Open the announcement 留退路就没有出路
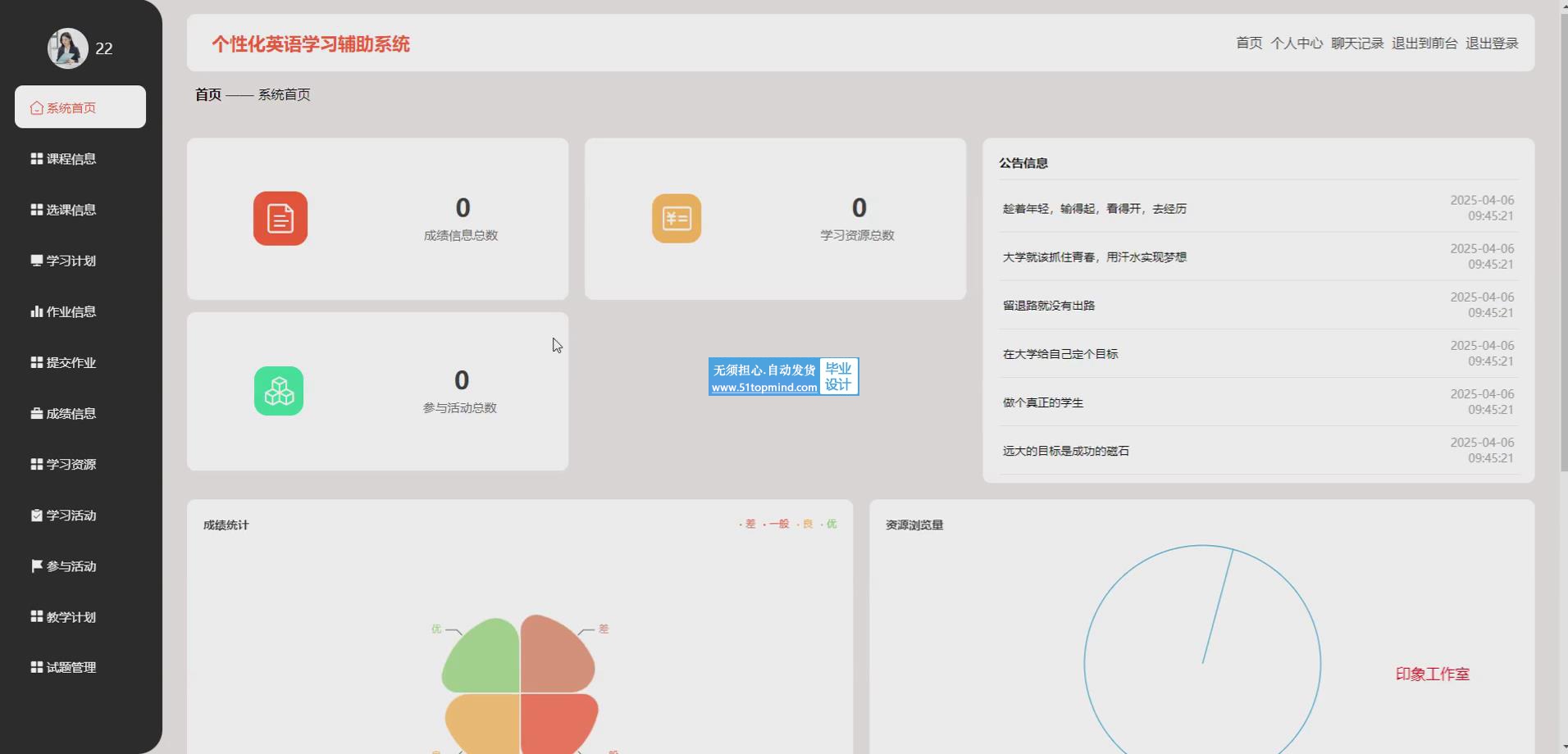The height and width of the screenshot is (754, 1568). [x=1048, y=306]
